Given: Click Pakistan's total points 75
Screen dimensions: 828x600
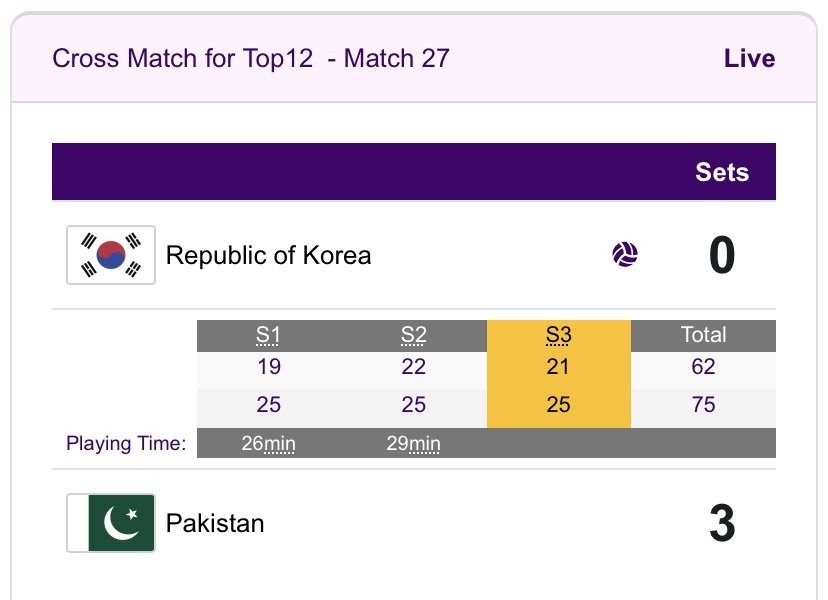Looking at the screenshot, I should [x=703, y=405].
